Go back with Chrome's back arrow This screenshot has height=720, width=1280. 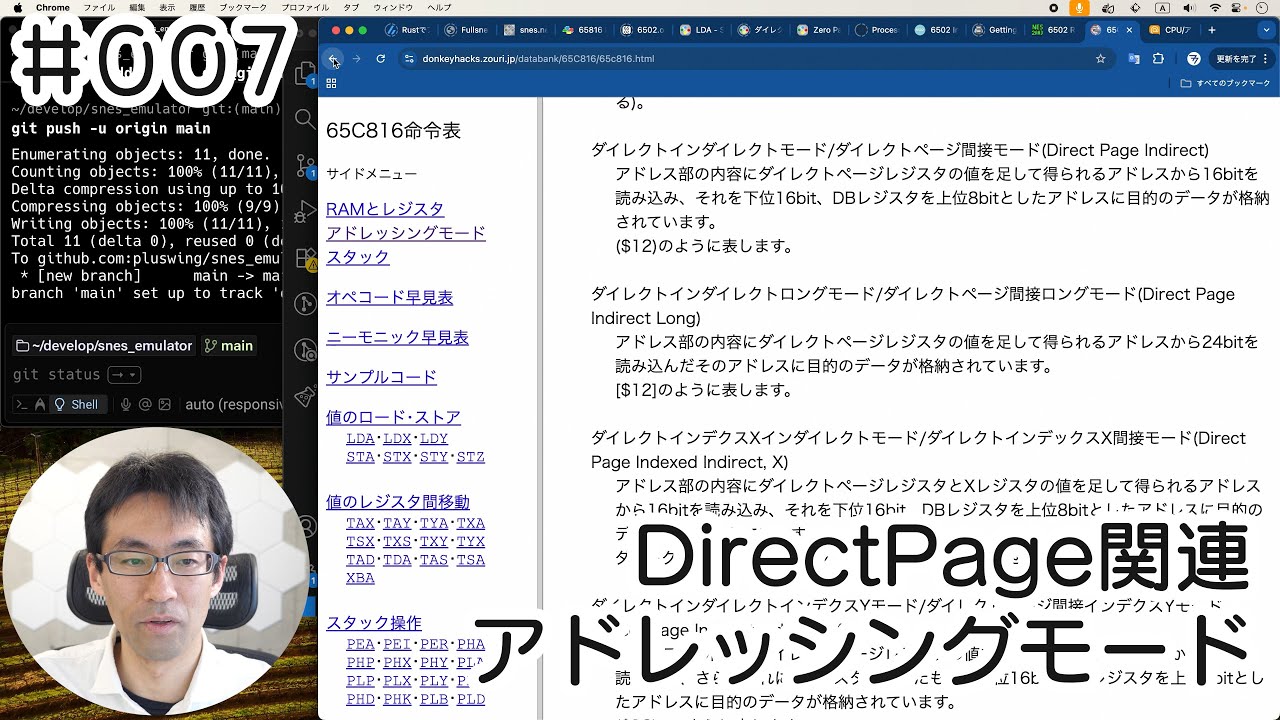[333, 59]
